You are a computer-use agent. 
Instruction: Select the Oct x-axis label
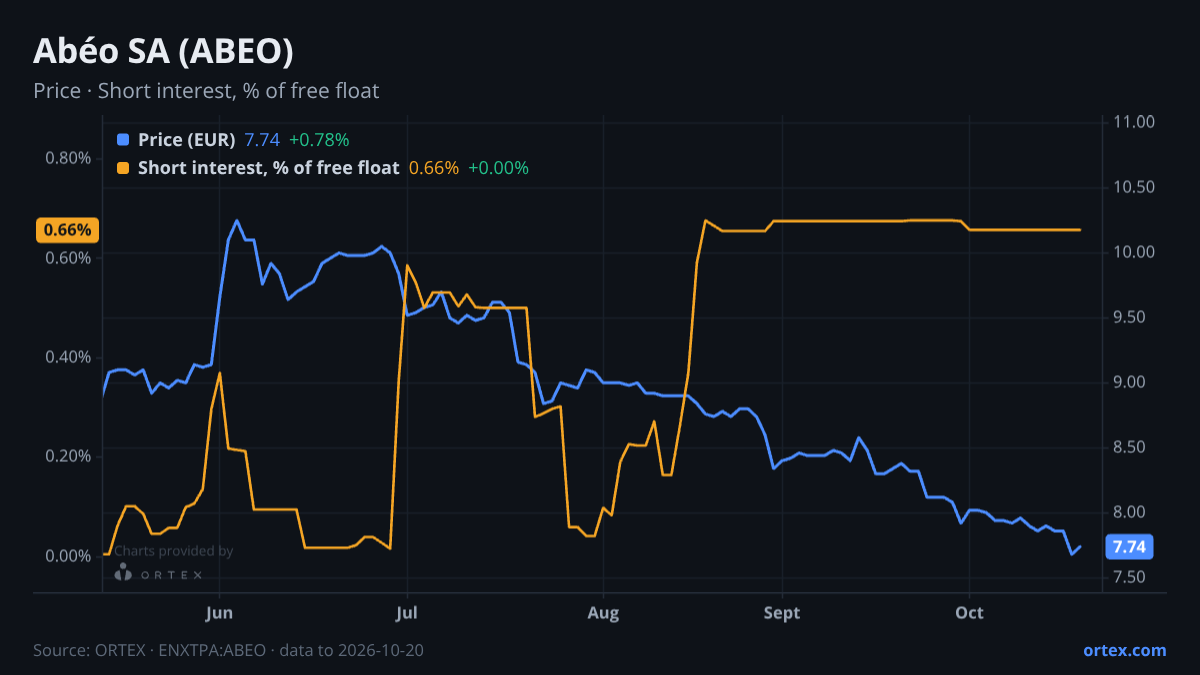tap(969, 613)
